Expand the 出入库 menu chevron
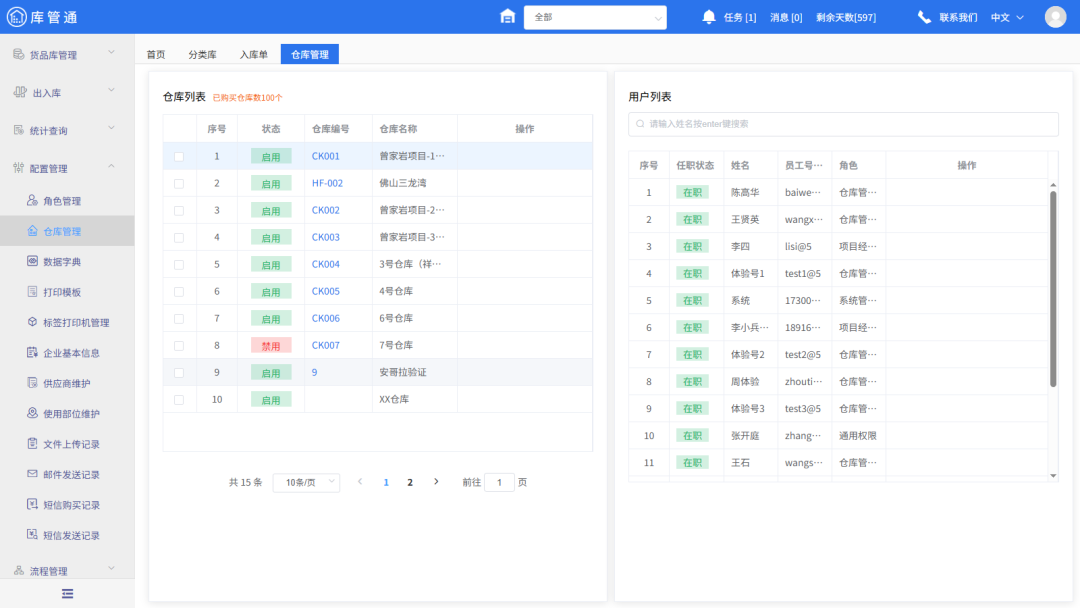 (111, 90)
